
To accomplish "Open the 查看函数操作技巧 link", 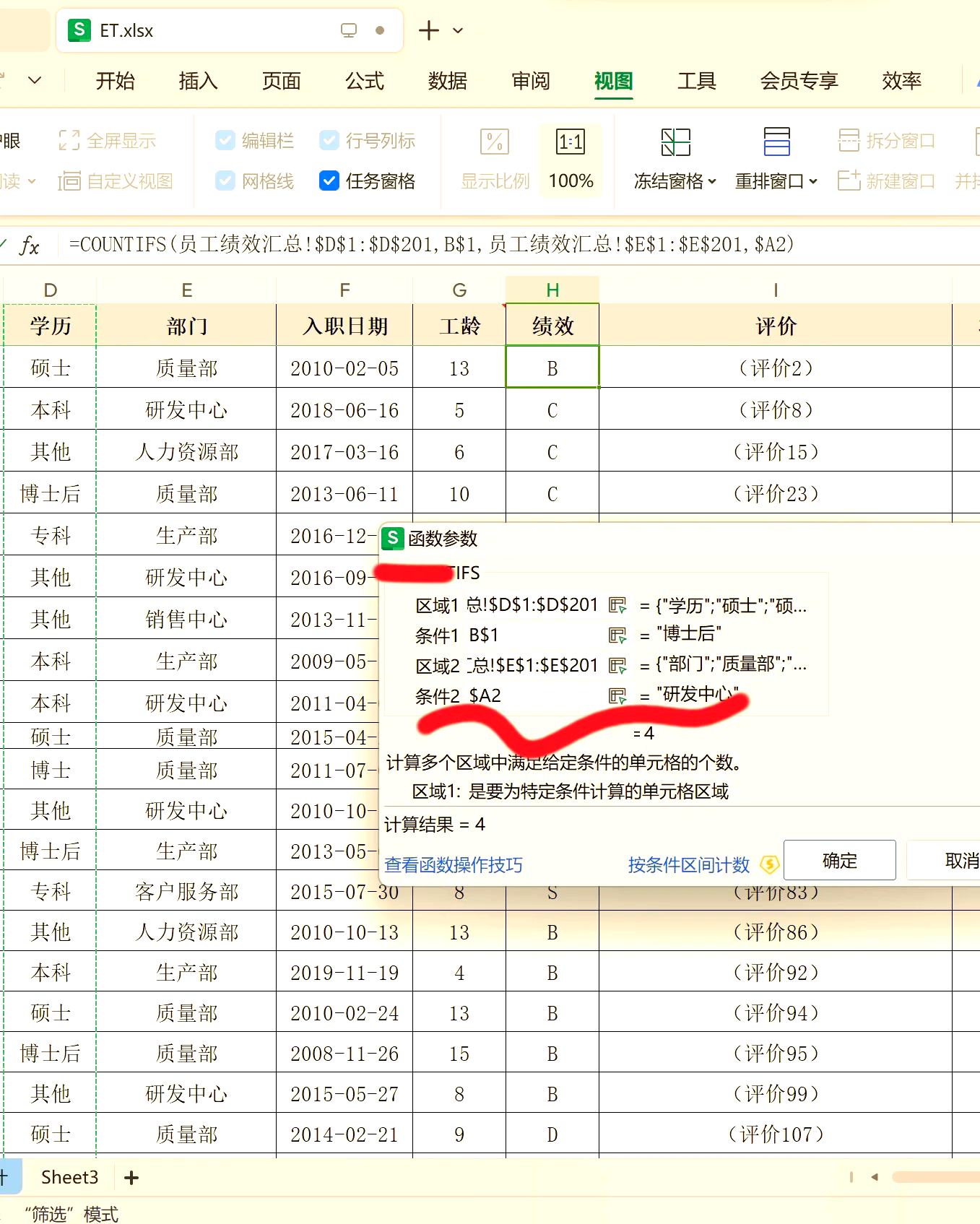I will point(453,864).
